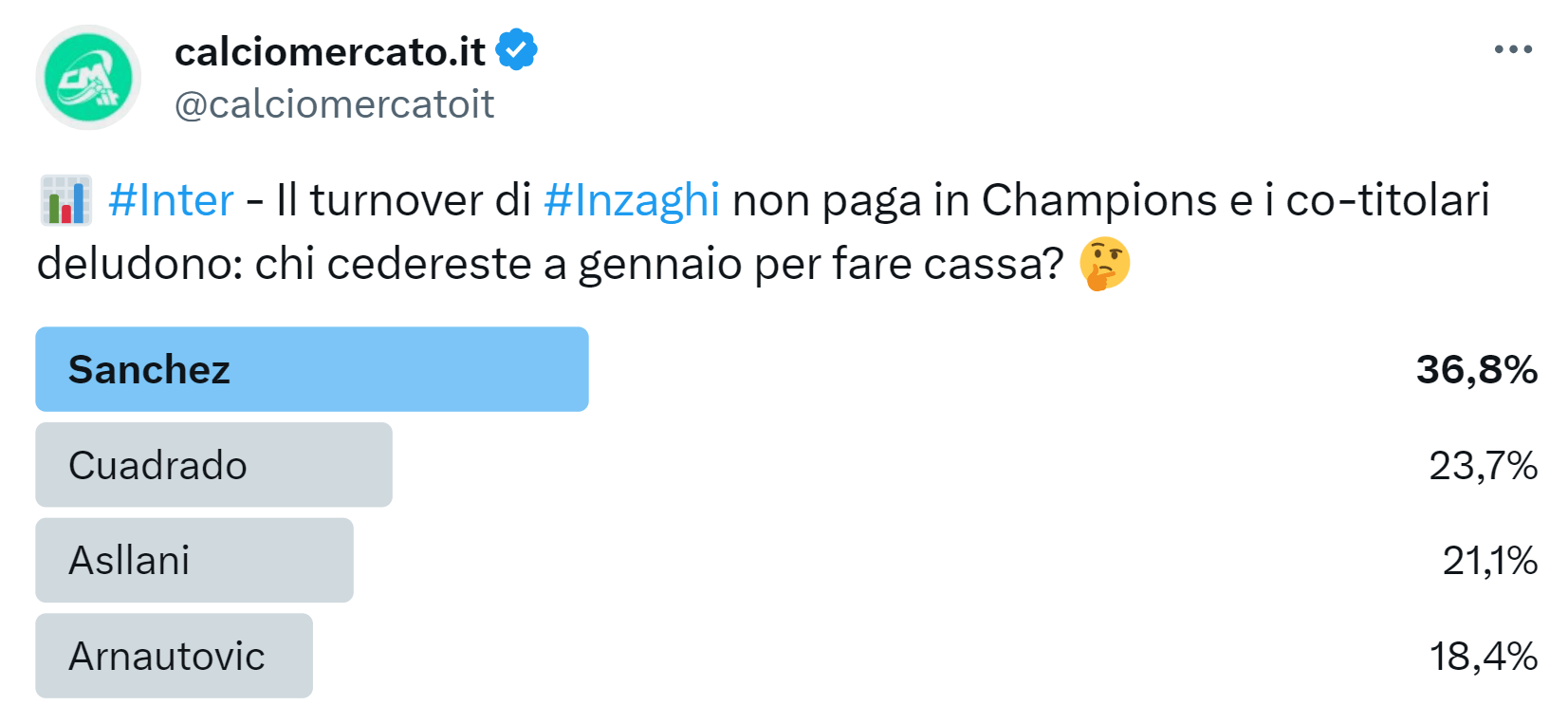The width and height of the screenshot is (1568, 724).
Task: Select the Cuadrado poll result bar
Action: pos(213,465)
